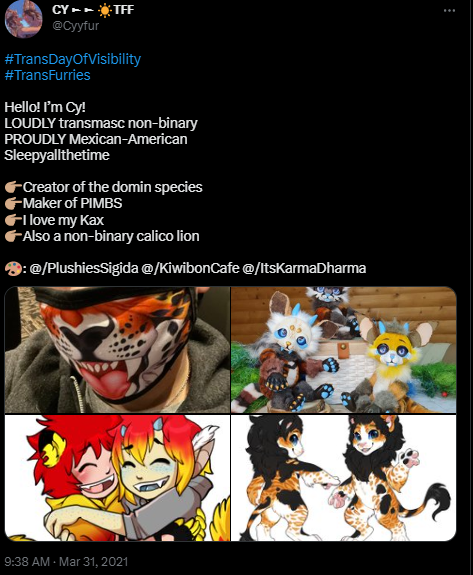Open the @Cyyfur handle
This screenshot has height=575, width=473.
[76, 26]
